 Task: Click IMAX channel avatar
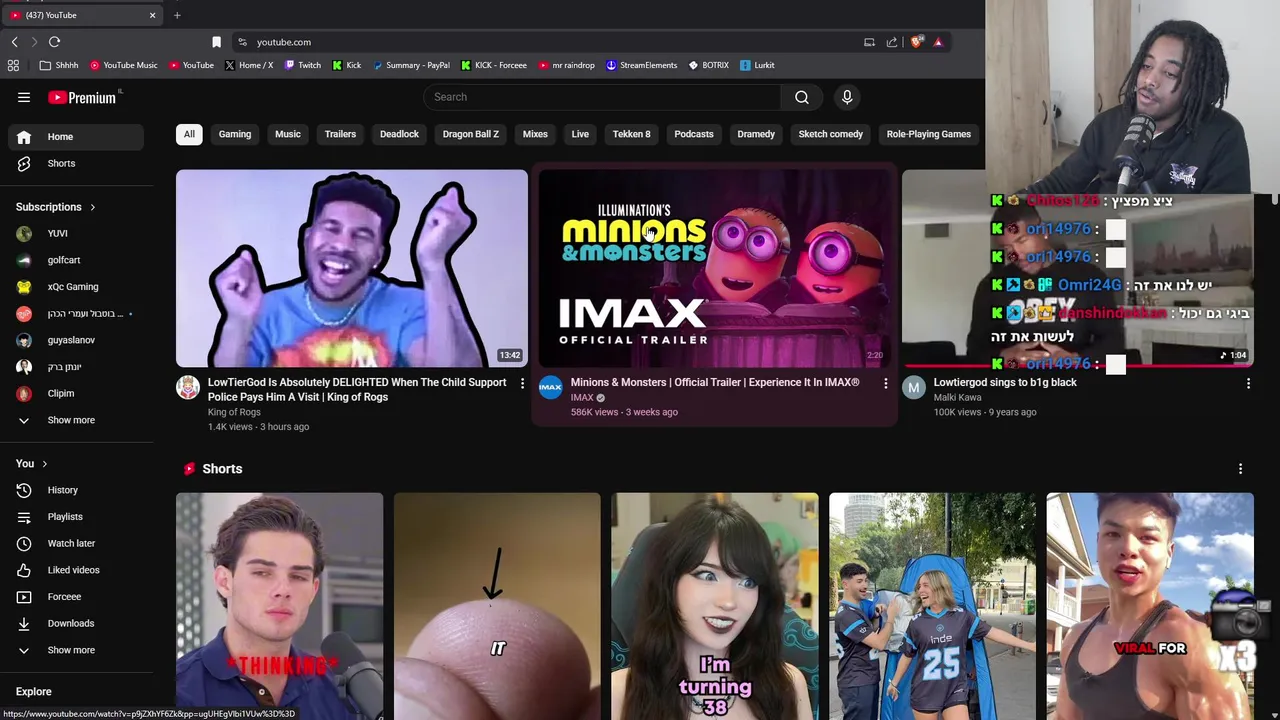(551, 387)
